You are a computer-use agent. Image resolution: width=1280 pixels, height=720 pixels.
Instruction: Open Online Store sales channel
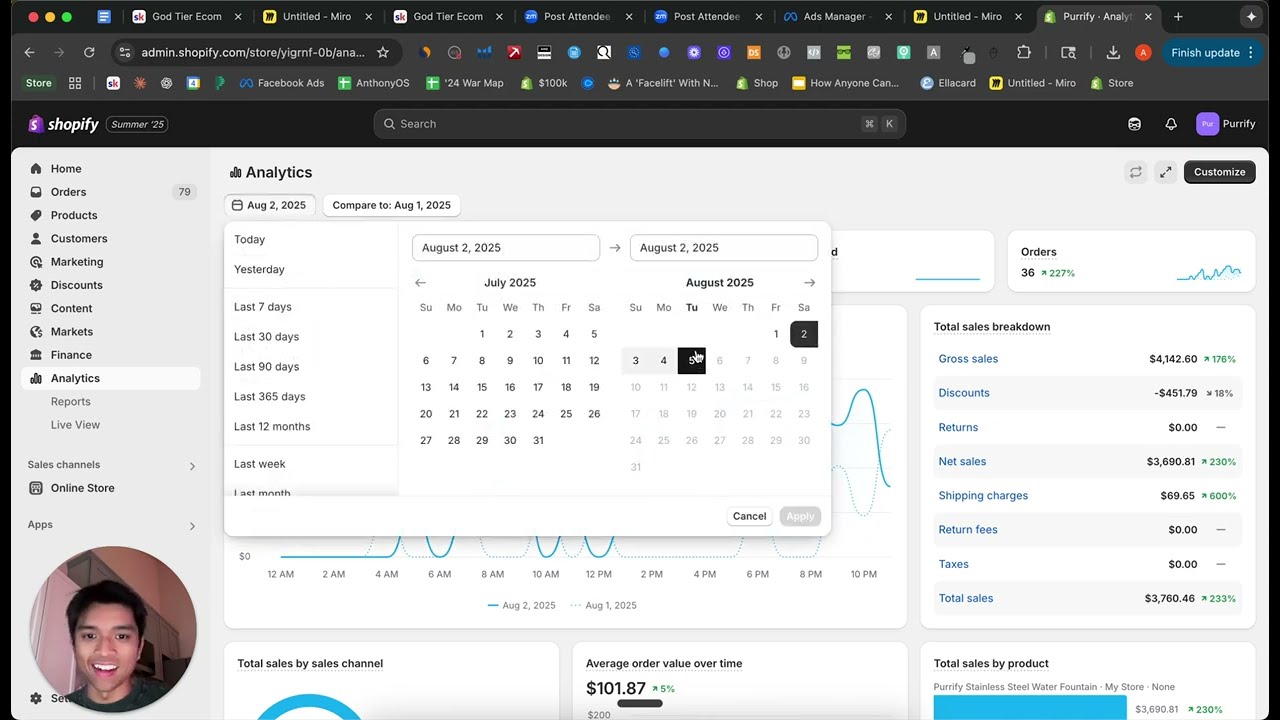pos(82,488)
